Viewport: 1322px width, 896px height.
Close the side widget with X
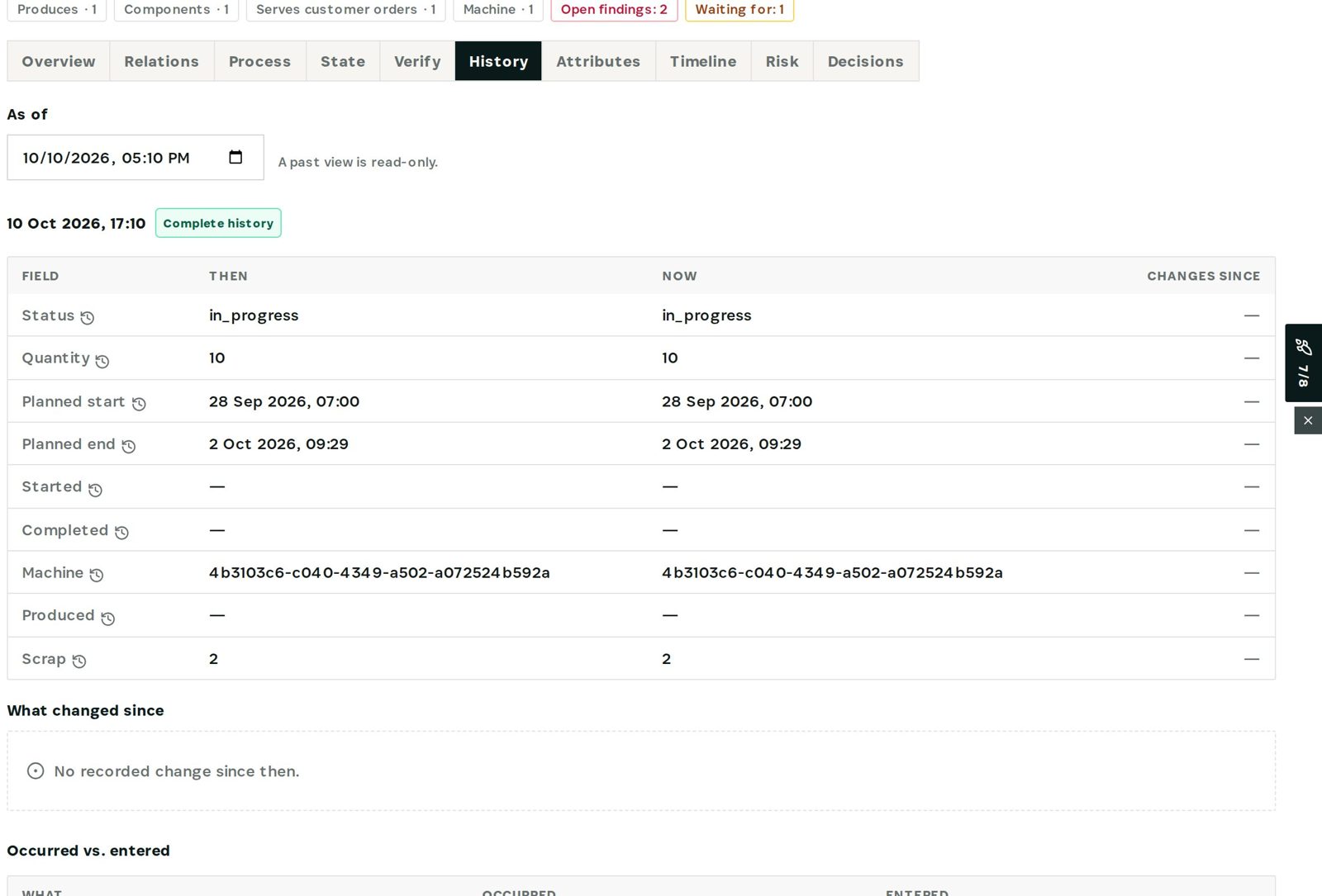click(1308, 420)
